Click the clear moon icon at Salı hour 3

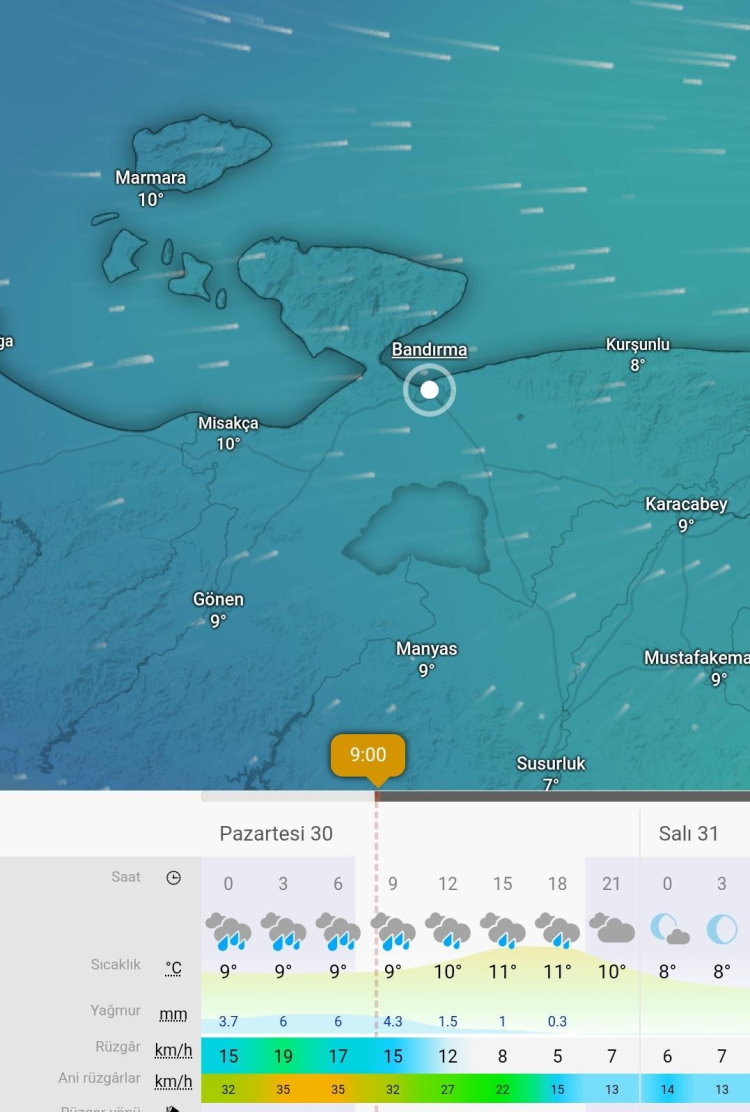[722, 929]
